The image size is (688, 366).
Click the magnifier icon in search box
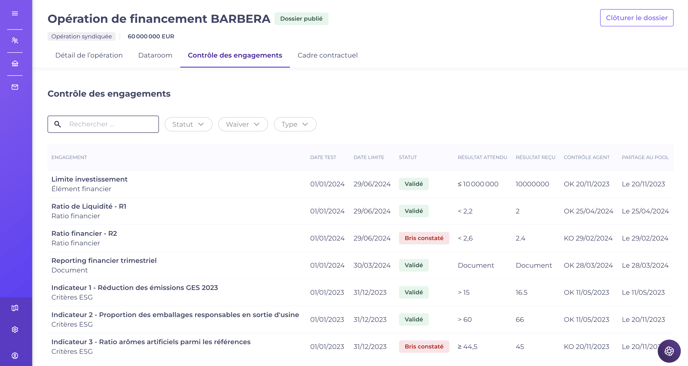pos(57,124)
